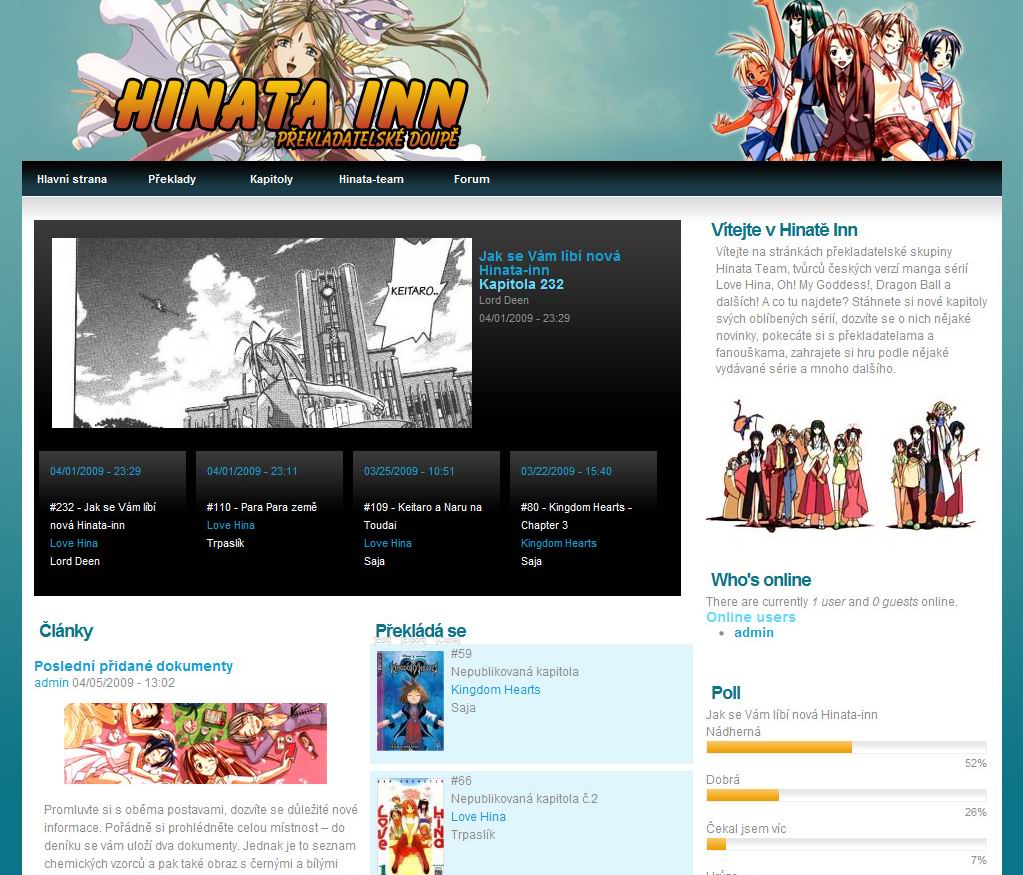Image resolution: width=1023 pixels, height=875 pixels.
Task: Click 'Trpaslík' translator name in #110 slide
Action: [x=225, y=543]
